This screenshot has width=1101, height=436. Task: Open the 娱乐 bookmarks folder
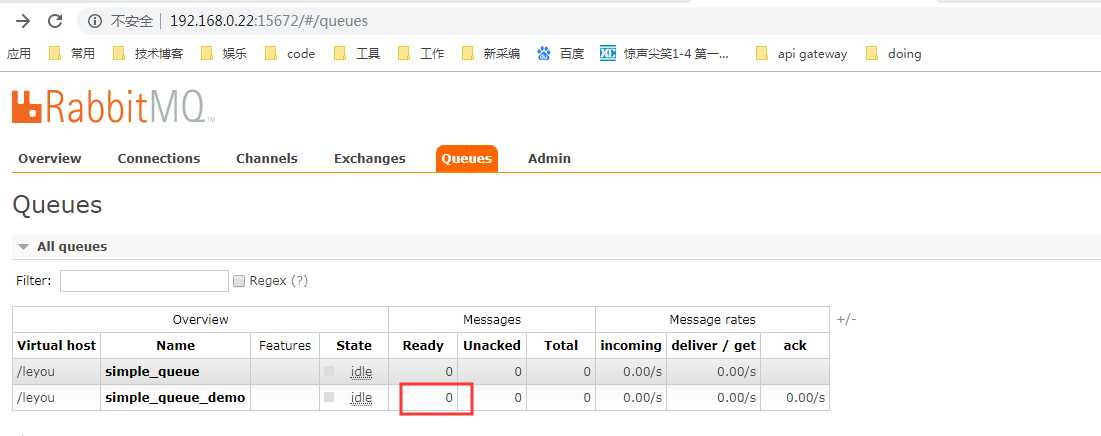point(224,53)
